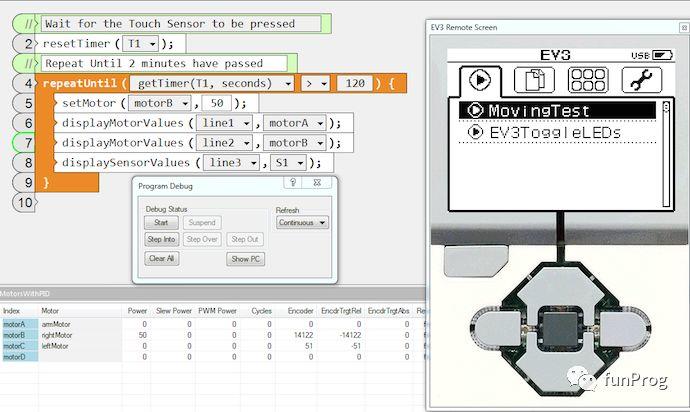Open the motorA dropdown on line 6
Image resolution: width=690 pixels, height=412 pixels.
tap(295, 123)
